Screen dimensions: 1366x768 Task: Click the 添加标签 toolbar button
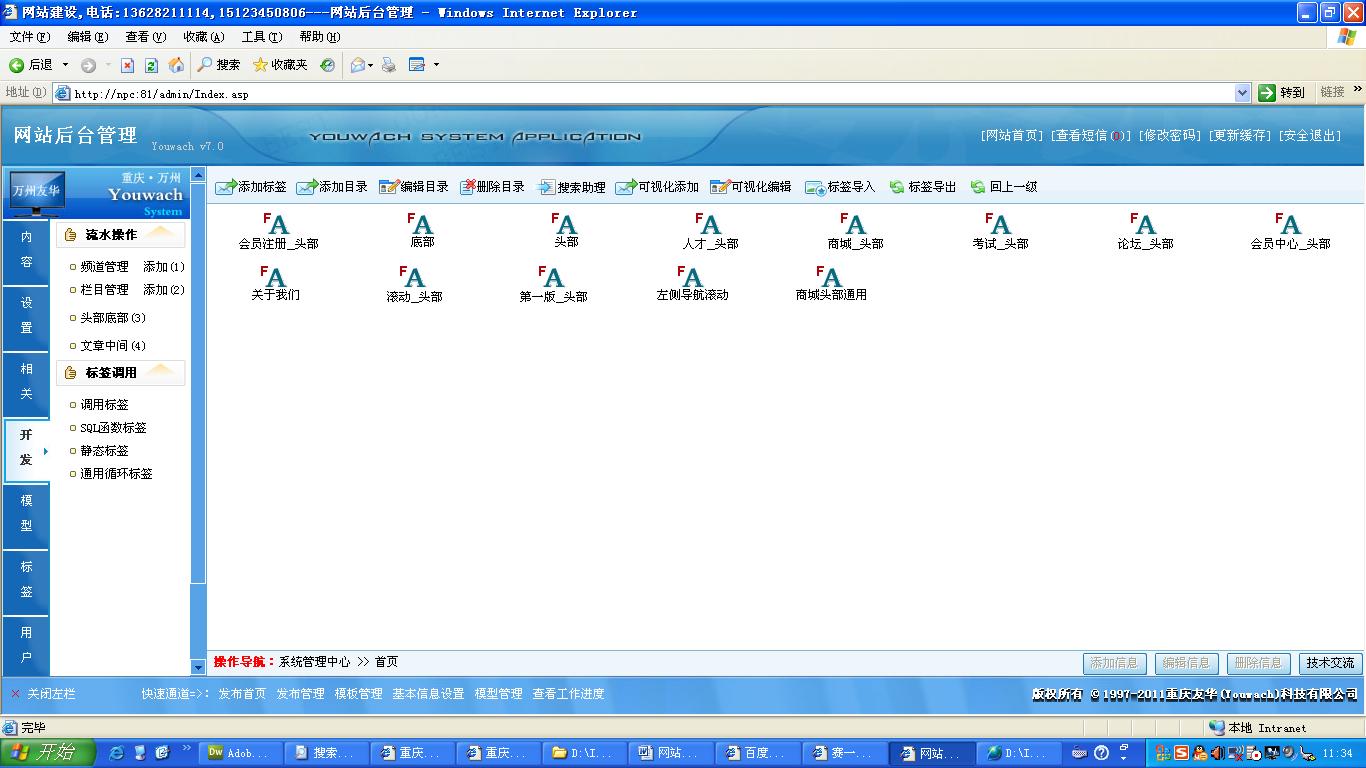pos(251,187)
